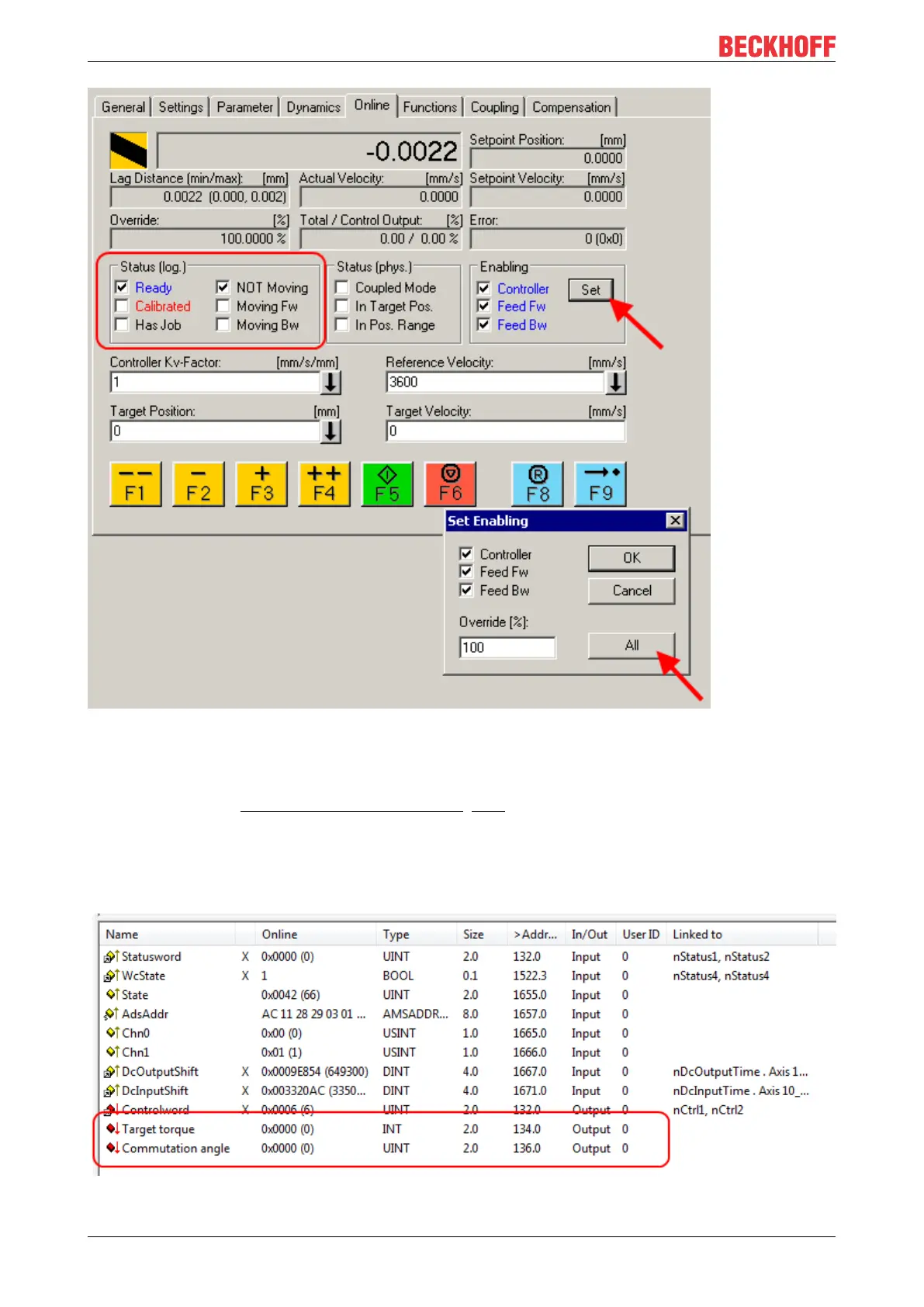Uncheck Feed Bw in Set Enabling dialog
Viewport: 924px width, 1307px height.
[x=466, y=590]
